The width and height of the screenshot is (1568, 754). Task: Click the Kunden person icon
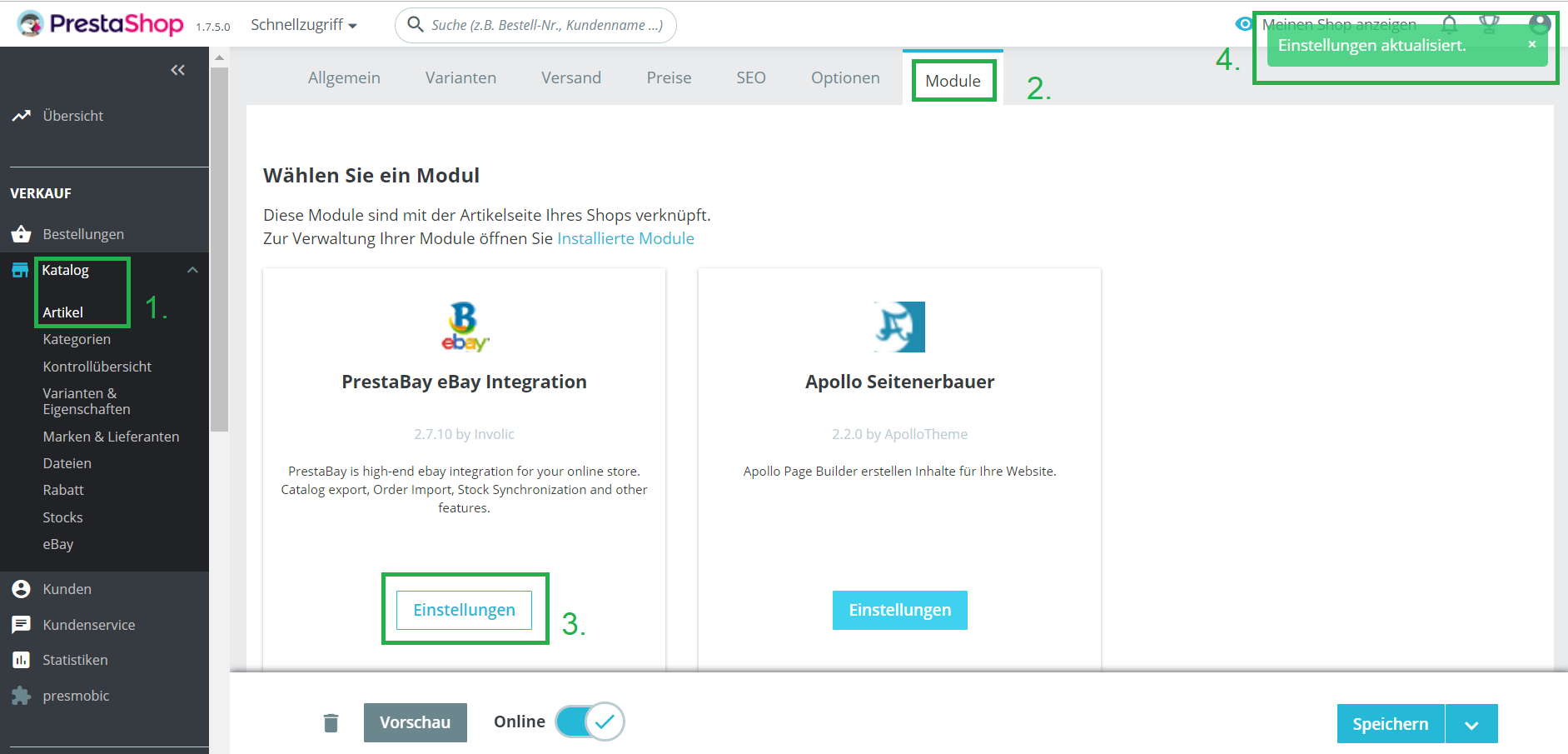(22, 589)
